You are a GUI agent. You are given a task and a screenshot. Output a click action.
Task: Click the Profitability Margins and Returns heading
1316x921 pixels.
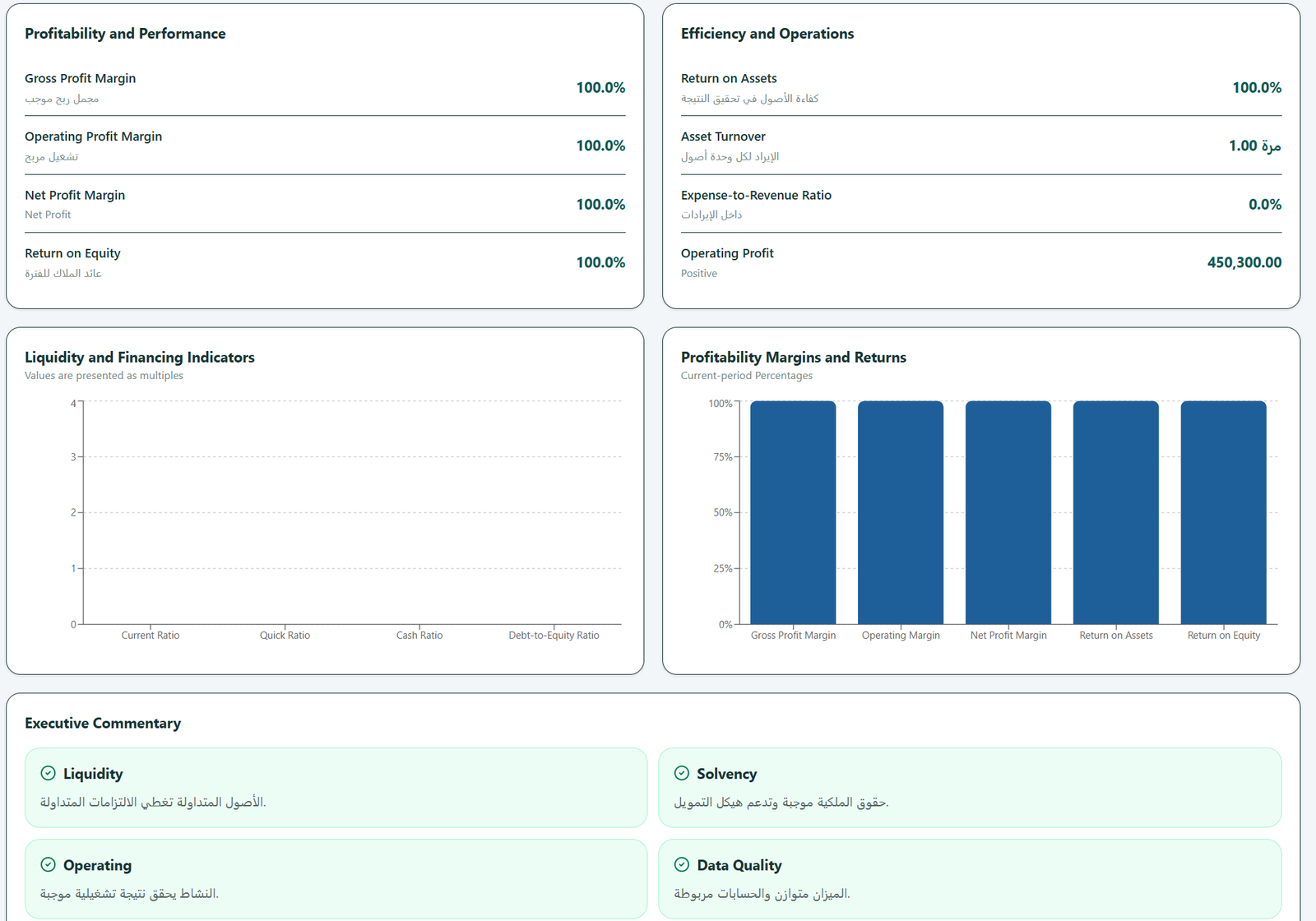[794, 358]
